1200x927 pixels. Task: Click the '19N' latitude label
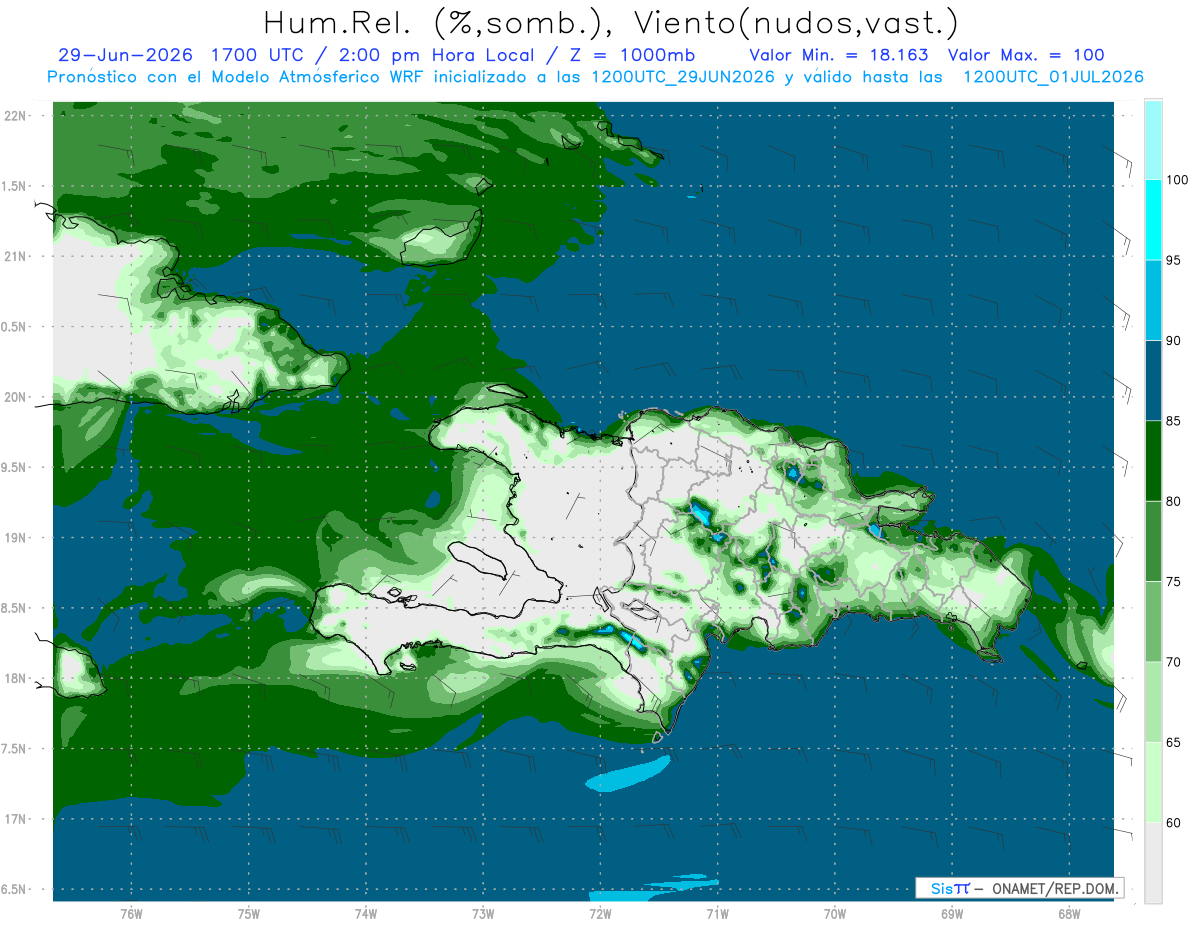17,538
